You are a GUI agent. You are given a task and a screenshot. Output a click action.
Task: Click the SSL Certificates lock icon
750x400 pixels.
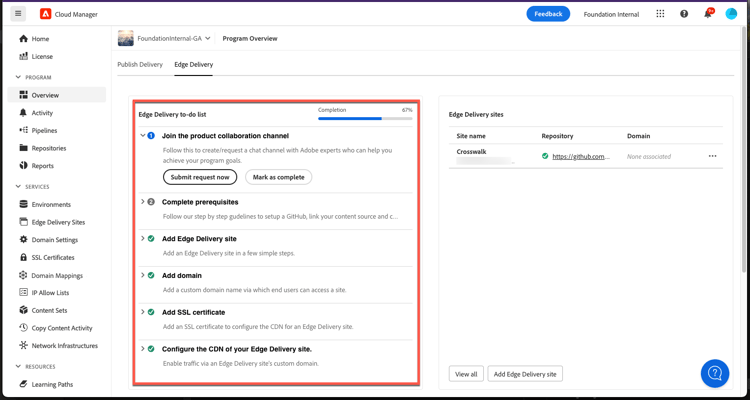(x=23, y=257)
